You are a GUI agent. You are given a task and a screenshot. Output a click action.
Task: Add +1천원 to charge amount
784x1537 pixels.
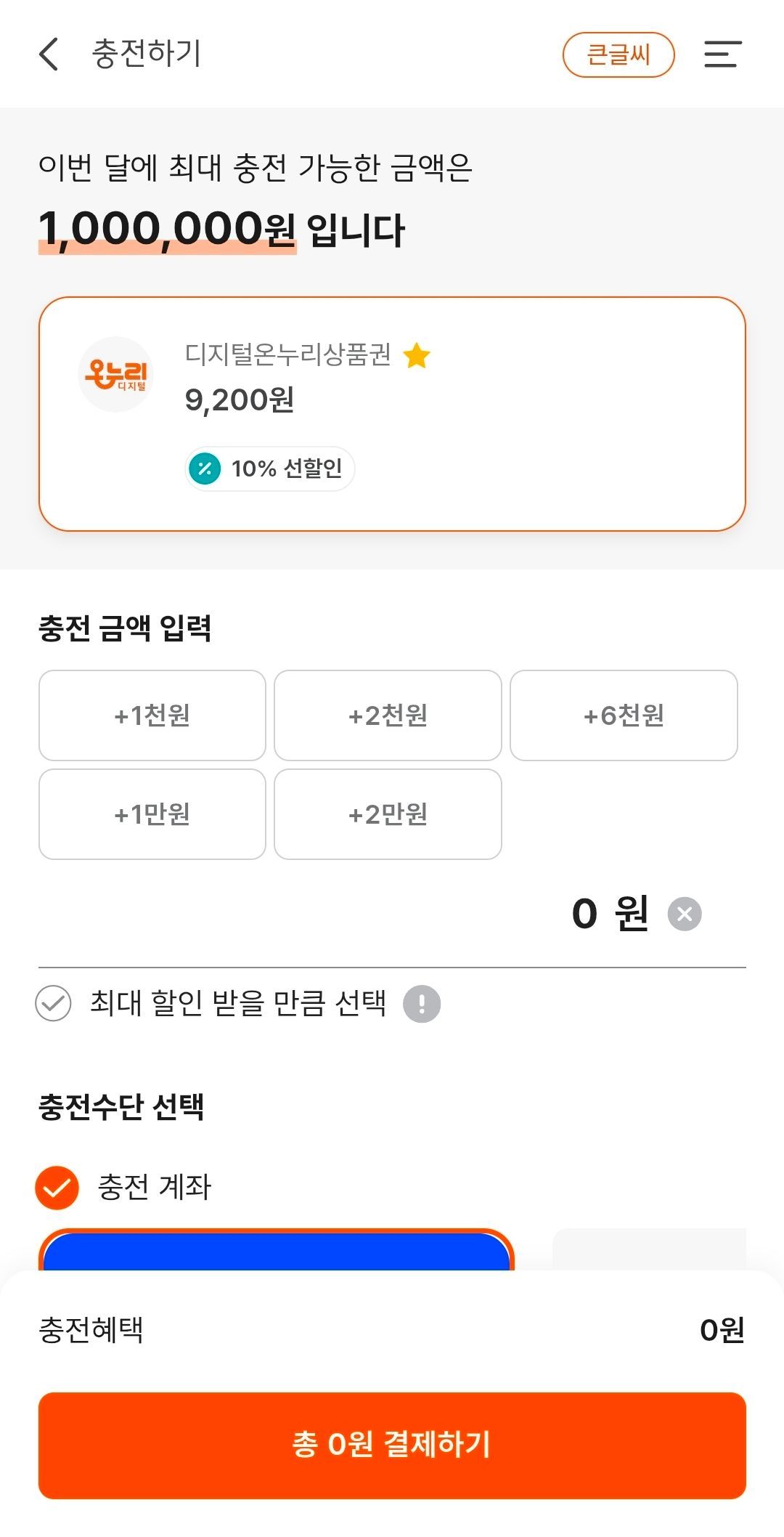[x=152, y=715]
